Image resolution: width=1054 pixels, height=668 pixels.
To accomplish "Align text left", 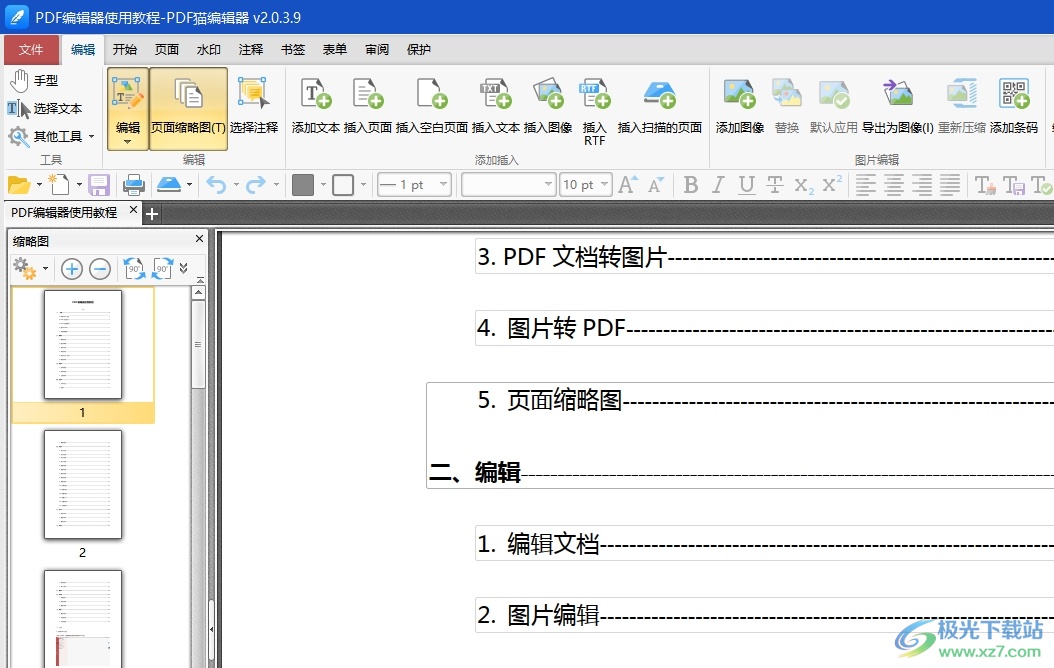I will click(x=866, y=185).
